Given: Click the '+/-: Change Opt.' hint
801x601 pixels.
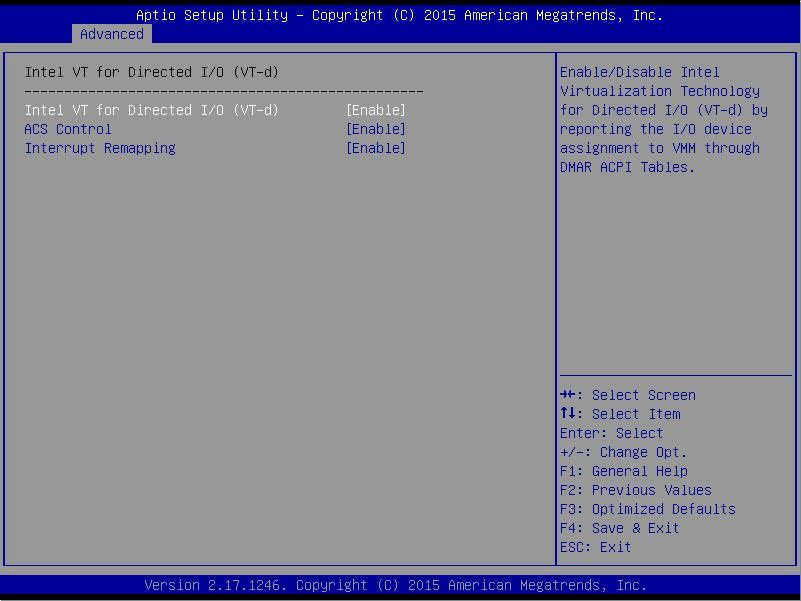Looking at the screenshot, I should pos(624,452).
